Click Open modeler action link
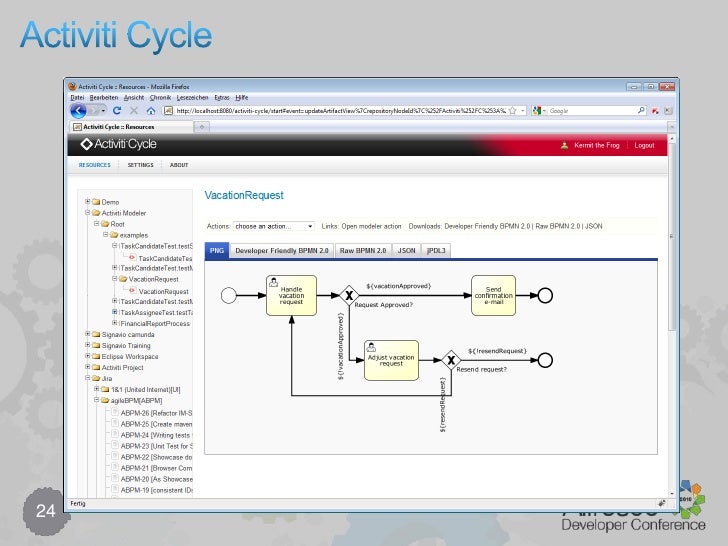The width and height of the screenshot is (728, 546). pos(371,226)
